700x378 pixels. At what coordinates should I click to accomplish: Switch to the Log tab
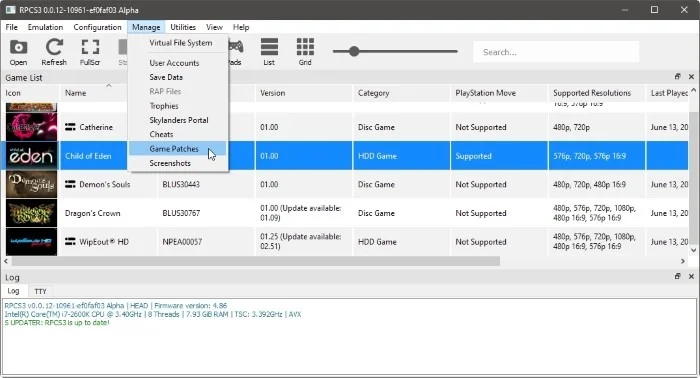coord(13,291)
